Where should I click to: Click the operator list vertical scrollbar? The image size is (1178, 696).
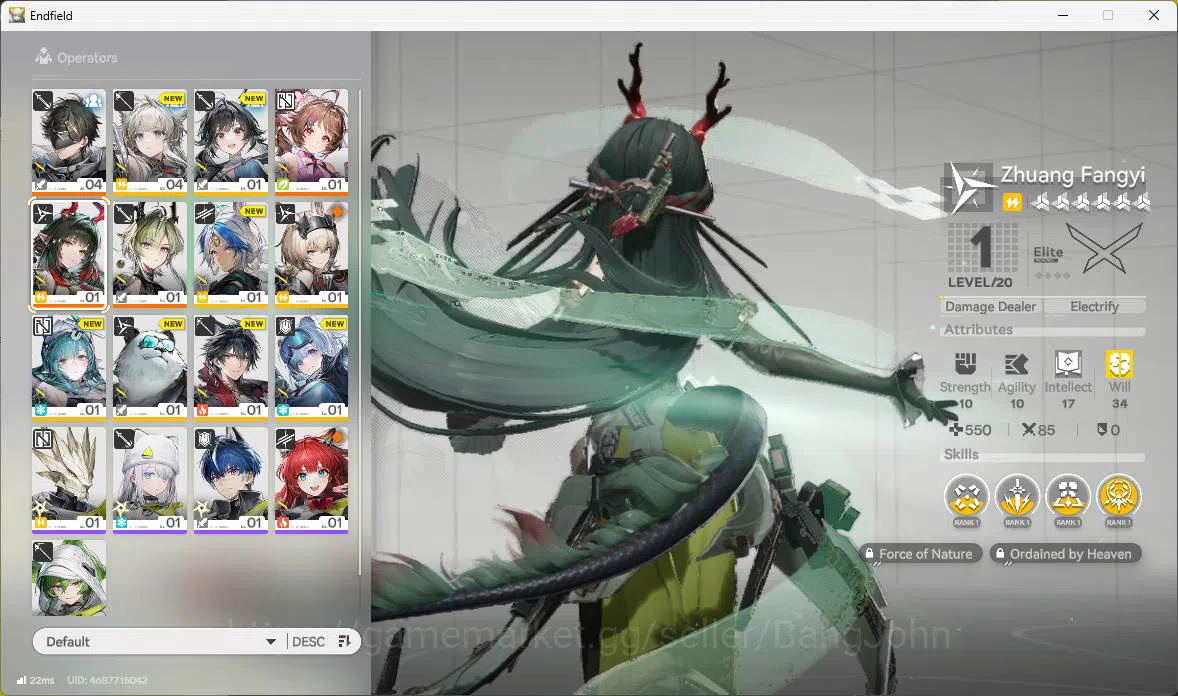(360, 333)
